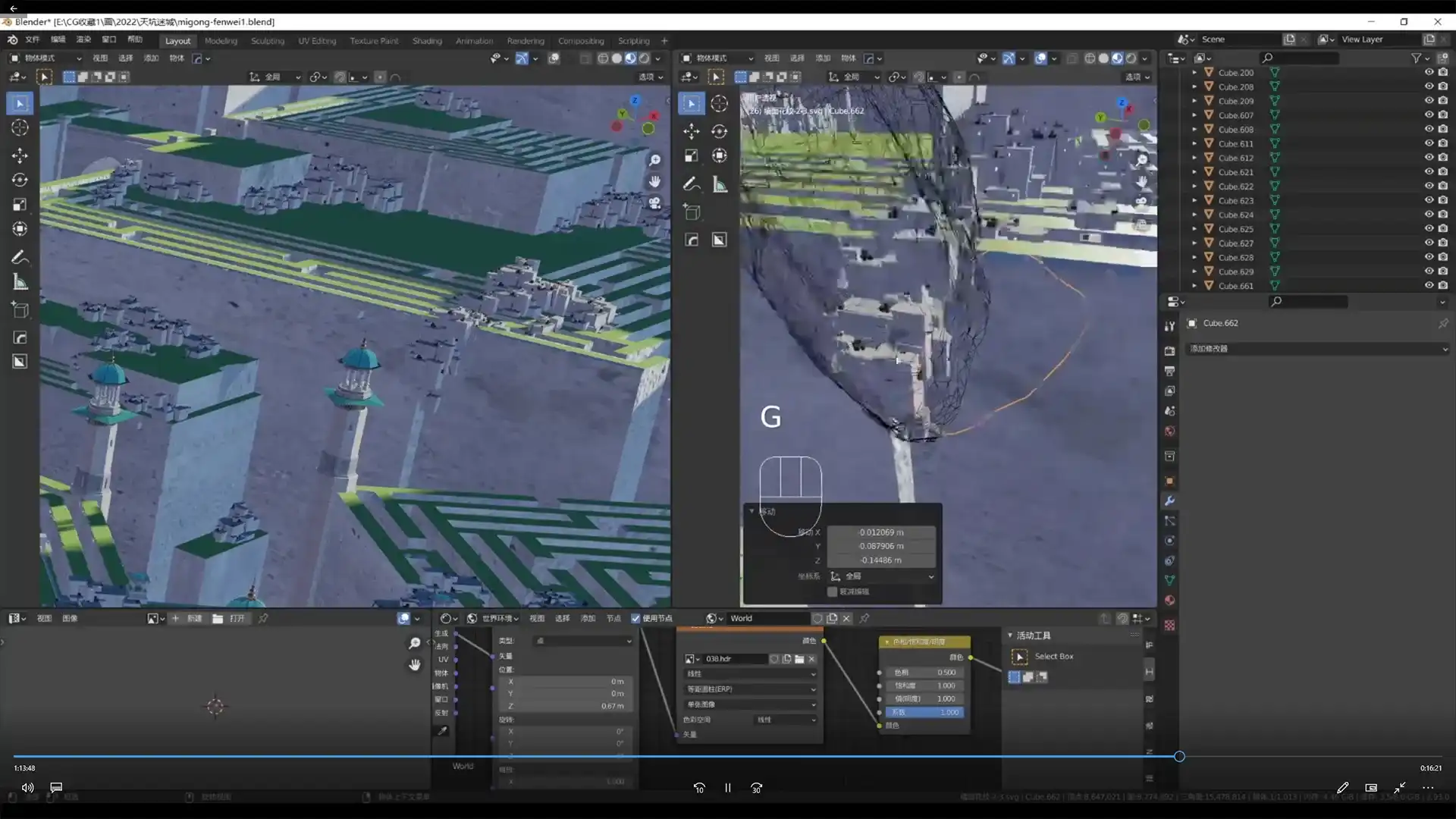Hide Cube.200 in viewport

(1429, 72)
